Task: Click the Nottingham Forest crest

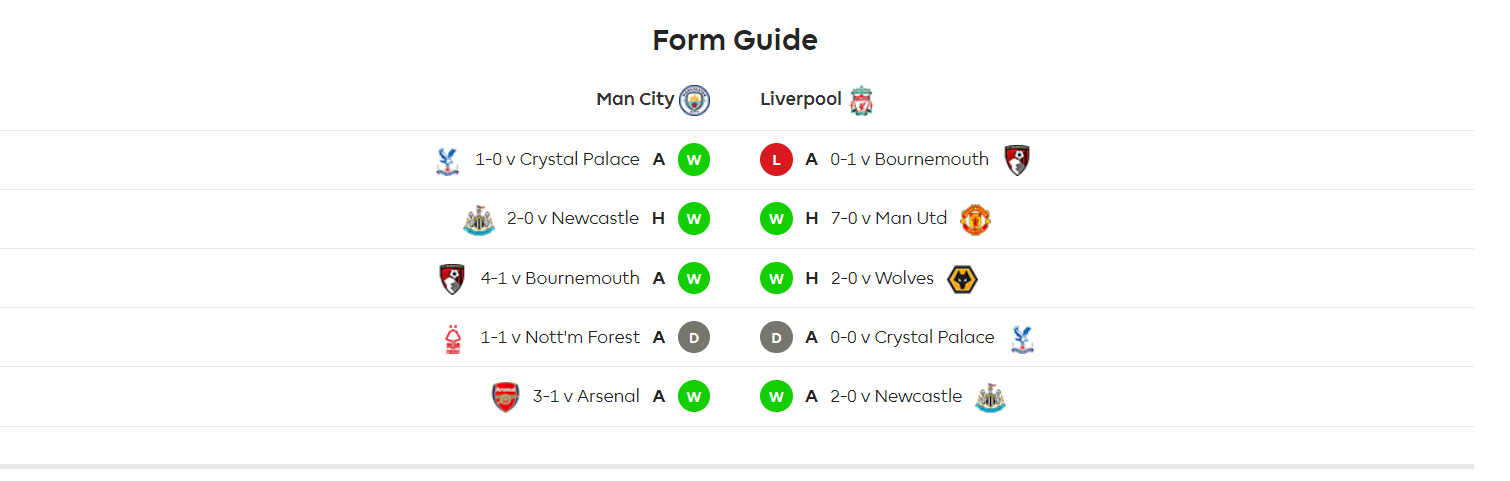Action: [x=454, y=338]
